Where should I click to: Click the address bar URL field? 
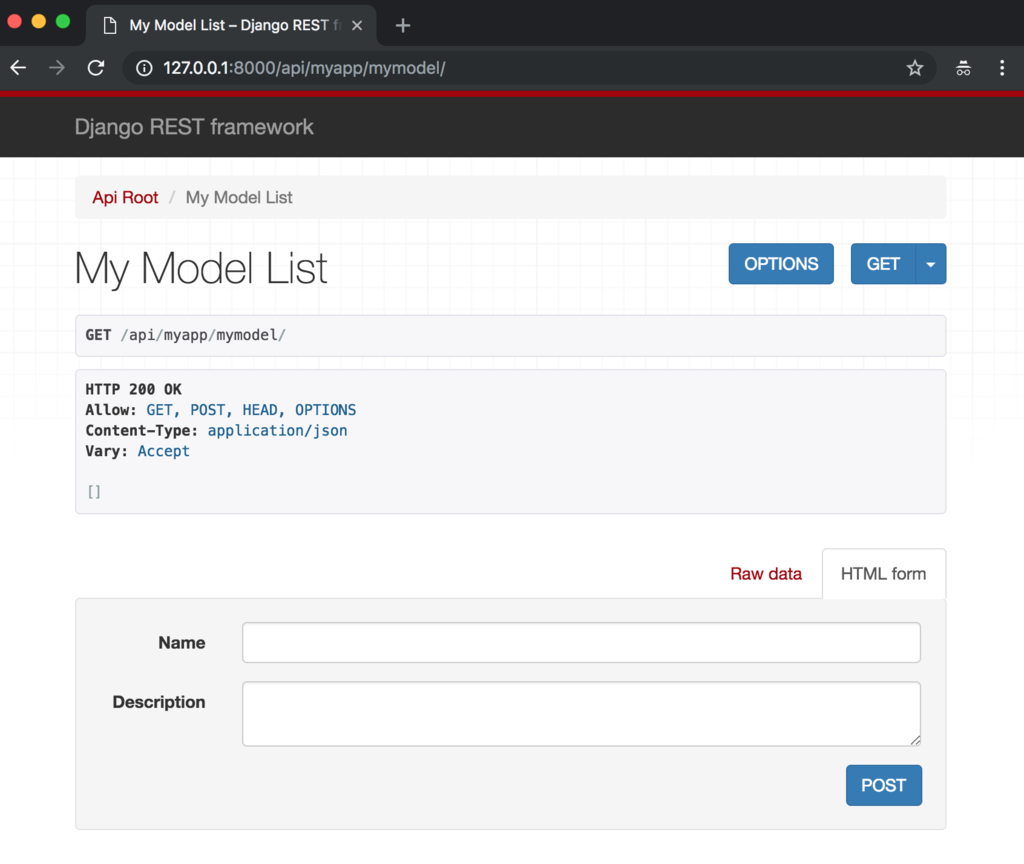(529, 68)
